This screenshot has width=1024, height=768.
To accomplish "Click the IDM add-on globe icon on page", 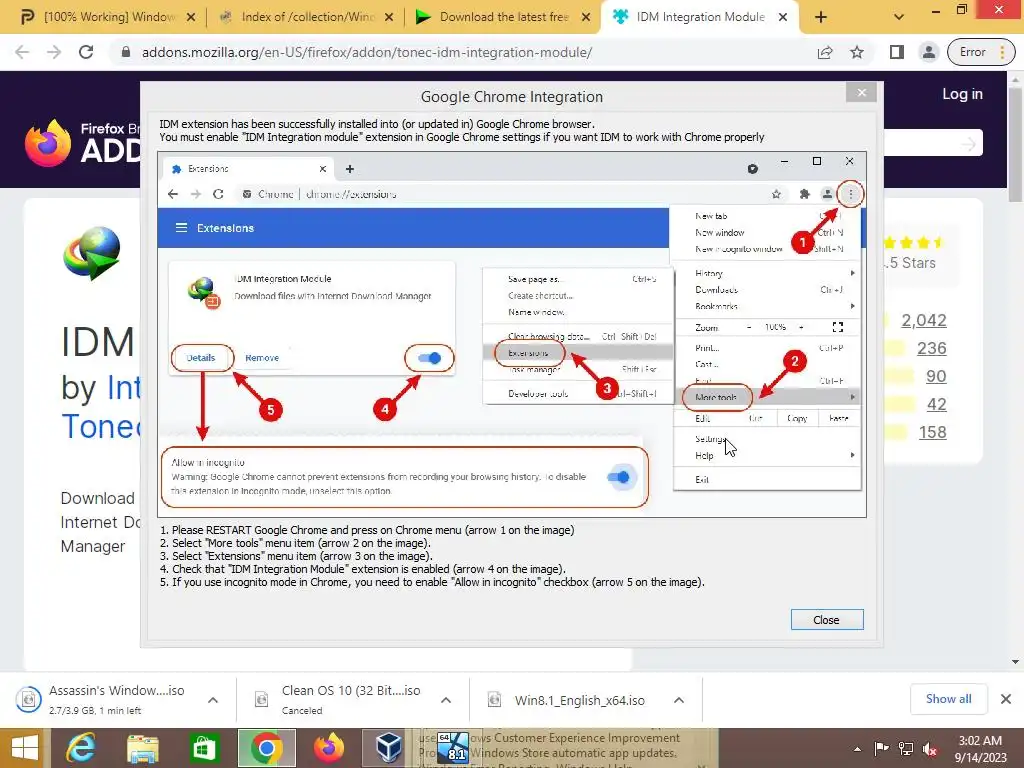I will click(x=91, y=253).
